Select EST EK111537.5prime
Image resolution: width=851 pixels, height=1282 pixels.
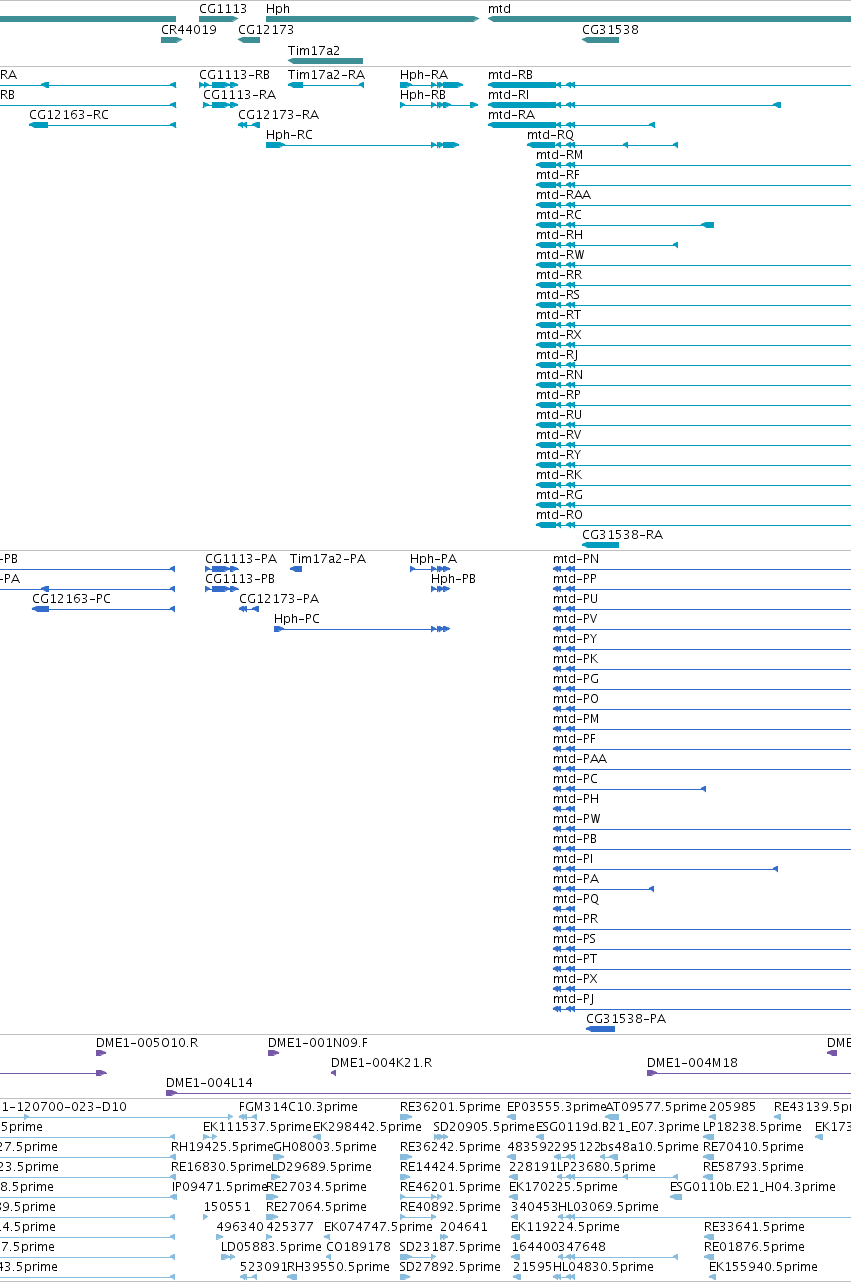click(x=258, y=1126)
